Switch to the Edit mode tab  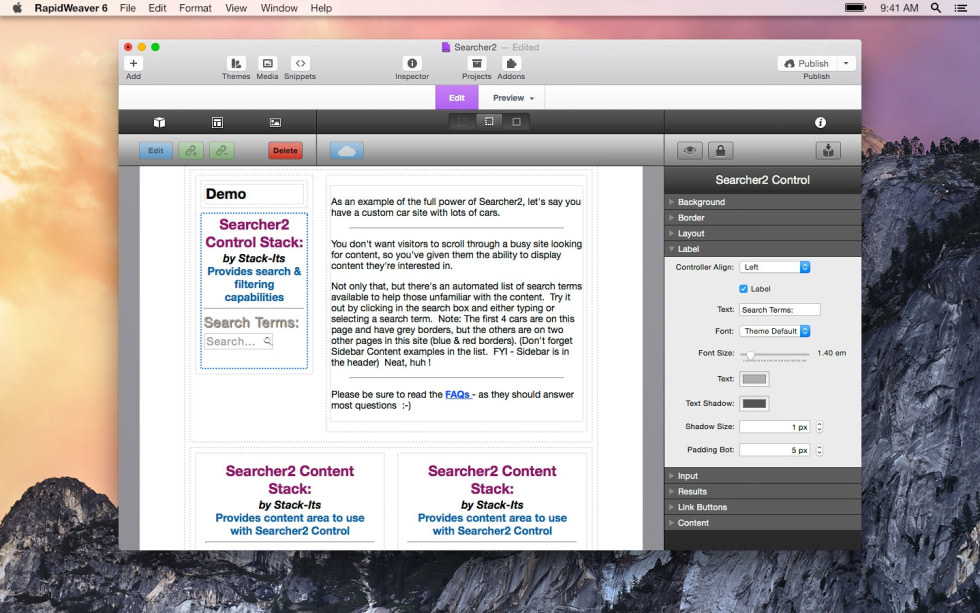tap(457, 97)
